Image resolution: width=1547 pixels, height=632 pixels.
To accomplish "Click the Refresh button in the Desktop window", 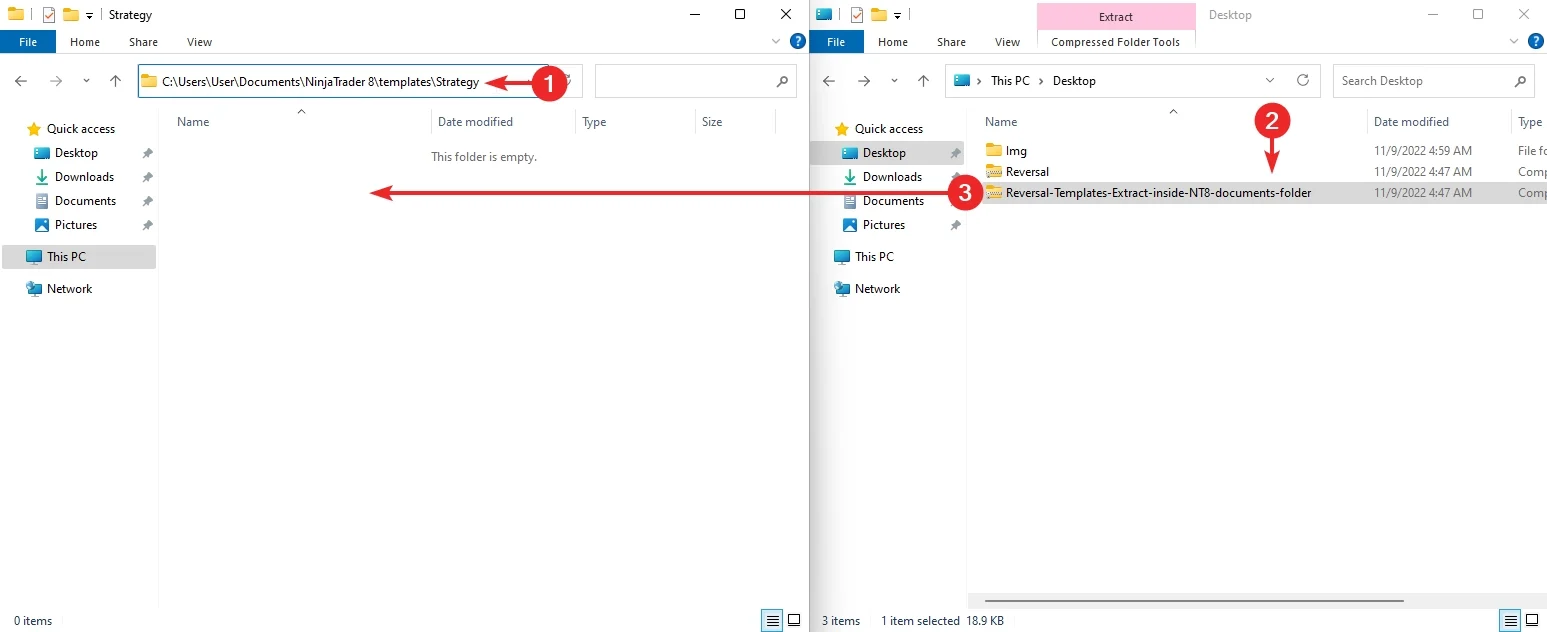I will tap(1302, 81).
